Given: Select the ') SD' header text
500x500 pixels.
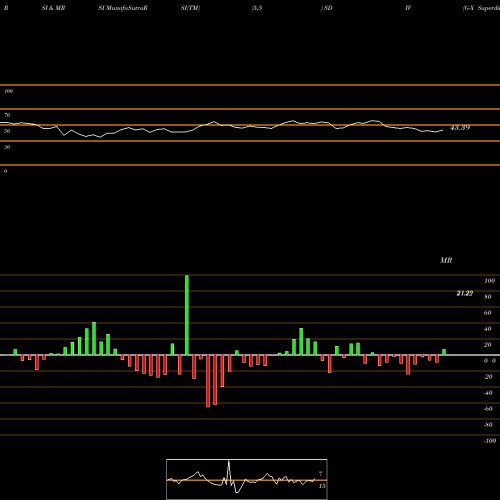Looking at the screenshot, I should tap(327, 8).
